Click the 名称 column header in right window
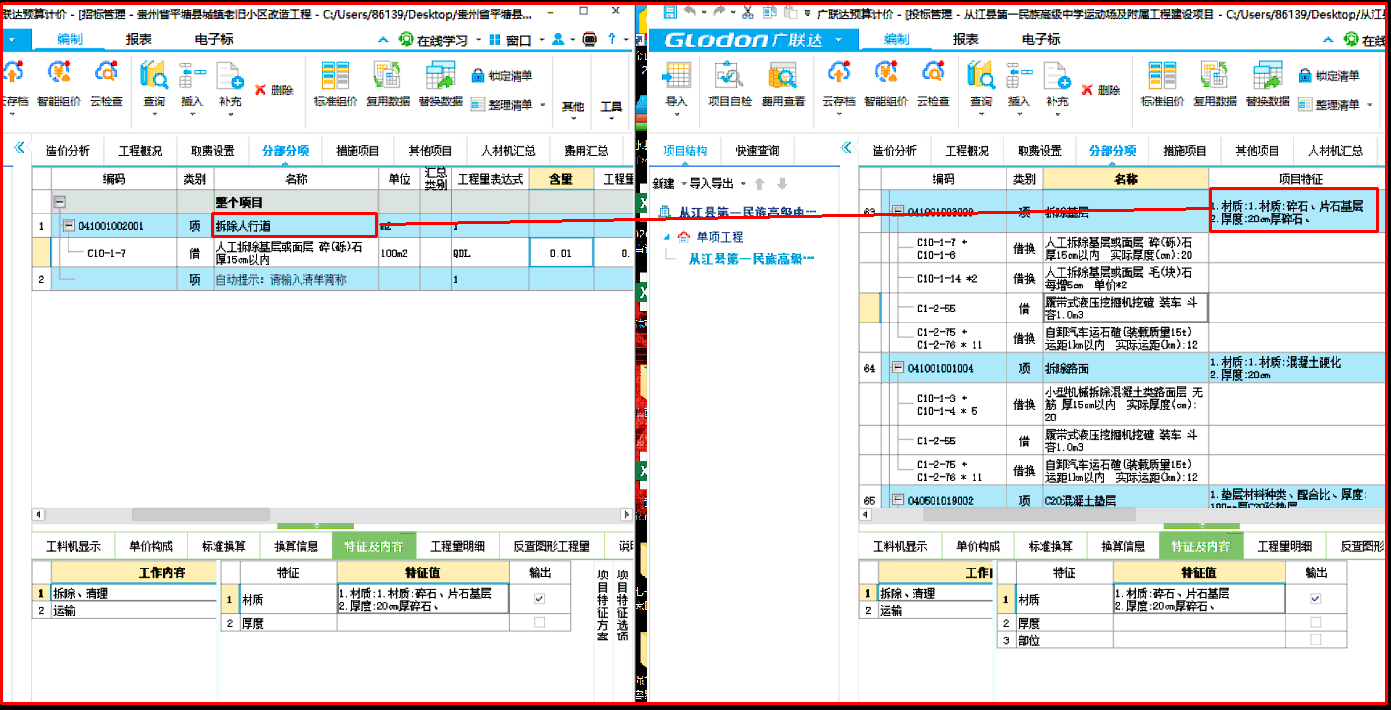Viewport: 1391px width, 710px height. pos(1125,179)
